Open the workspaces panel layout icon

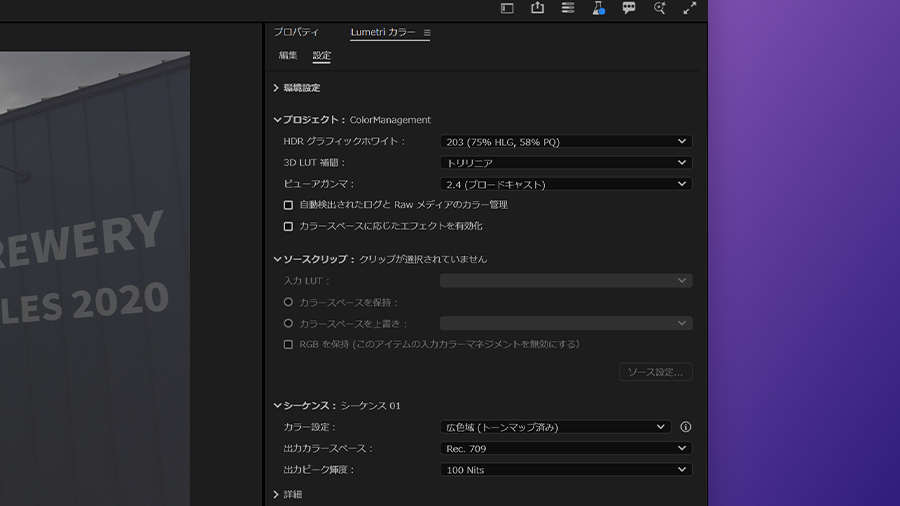(x=507, y=8)
